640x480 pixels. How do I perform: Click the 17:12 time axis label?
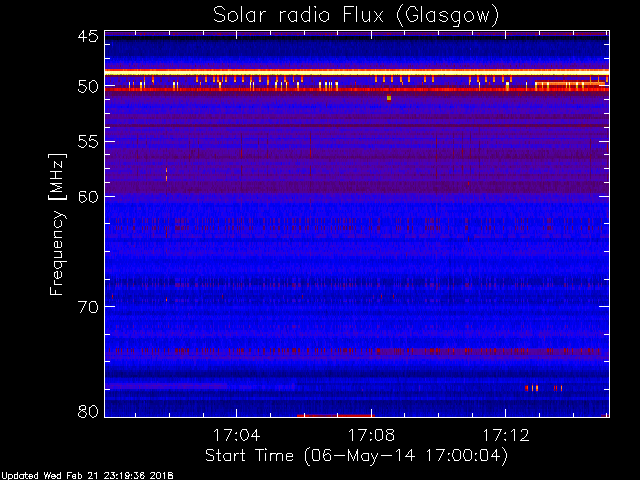(506, 435)
